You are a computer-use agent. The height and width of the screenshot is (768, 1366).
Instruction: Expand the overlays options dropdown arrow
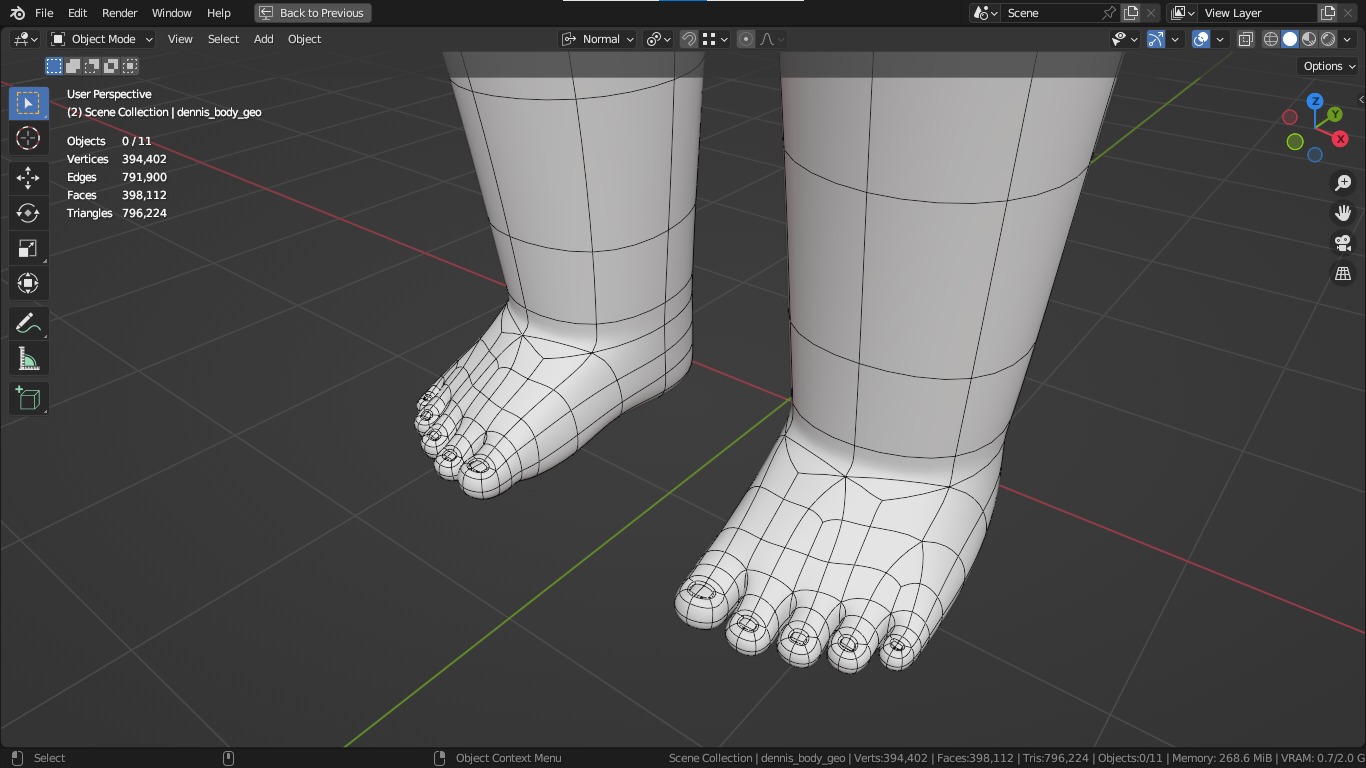click(1220, 39)
